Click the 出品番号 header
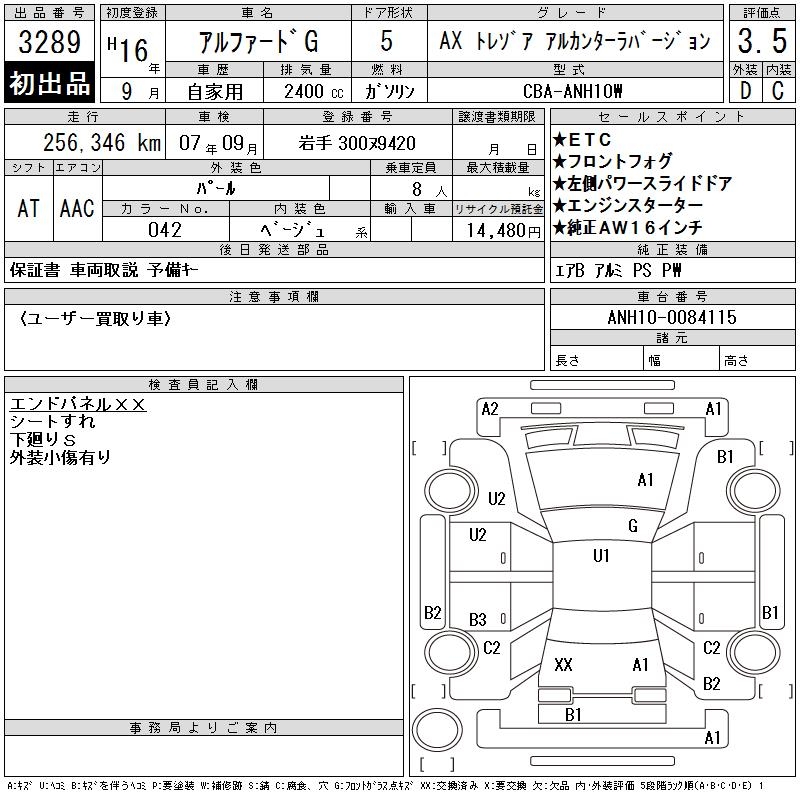 tap(49, 12)
